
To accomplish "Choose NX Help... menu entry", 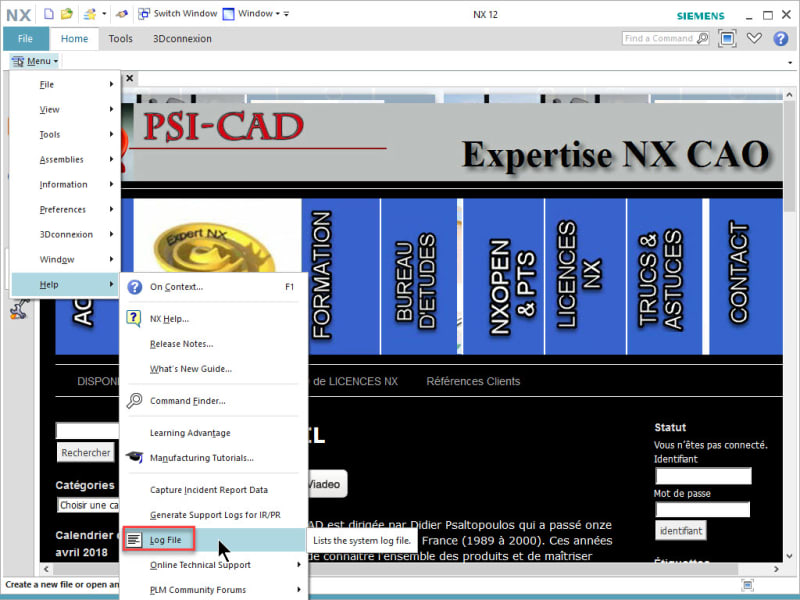I will [213, 319].
